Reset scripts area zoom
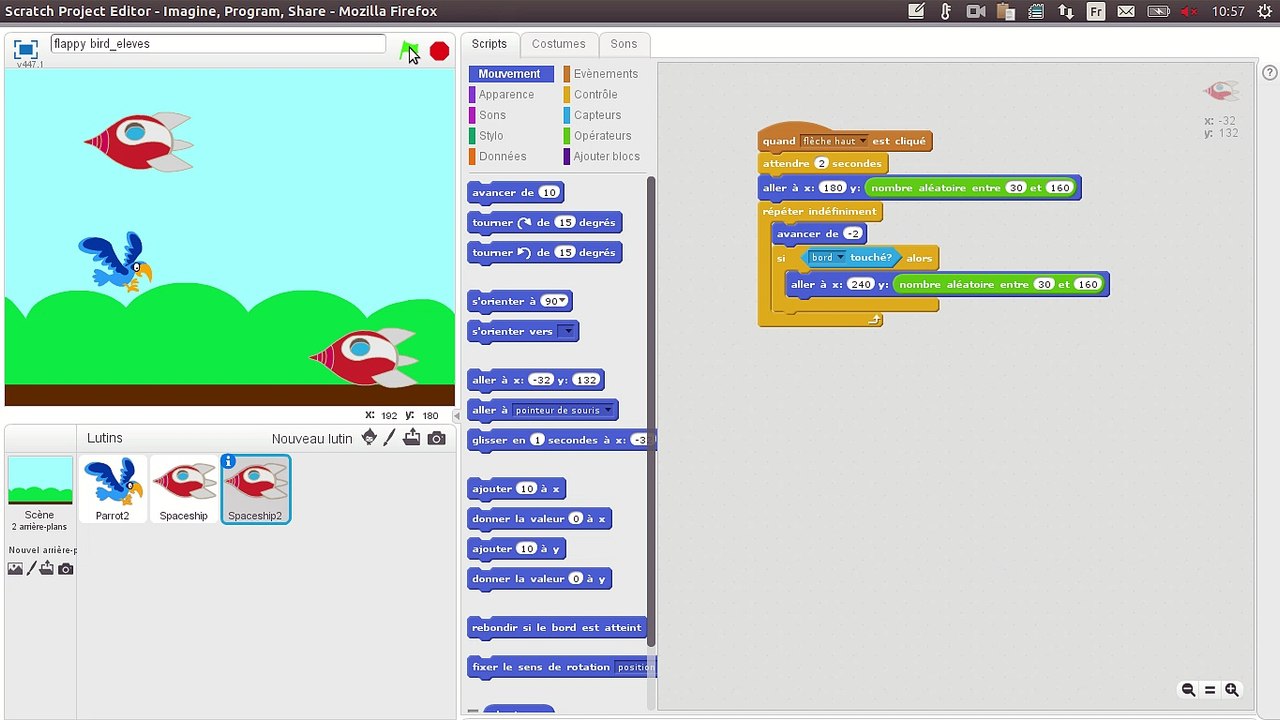This screenshot has width=1280, height=720. [x=1210, y=690]
